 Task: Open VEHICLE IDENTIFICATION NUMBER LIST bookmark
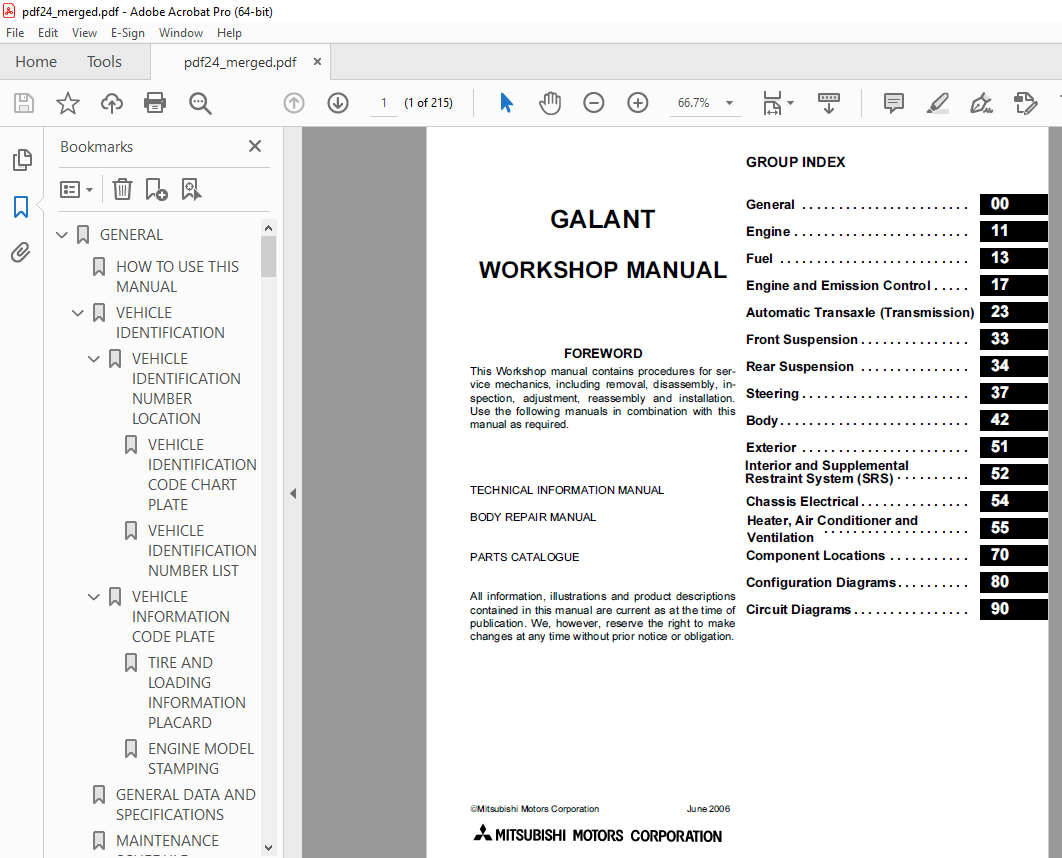click(202, 551)
